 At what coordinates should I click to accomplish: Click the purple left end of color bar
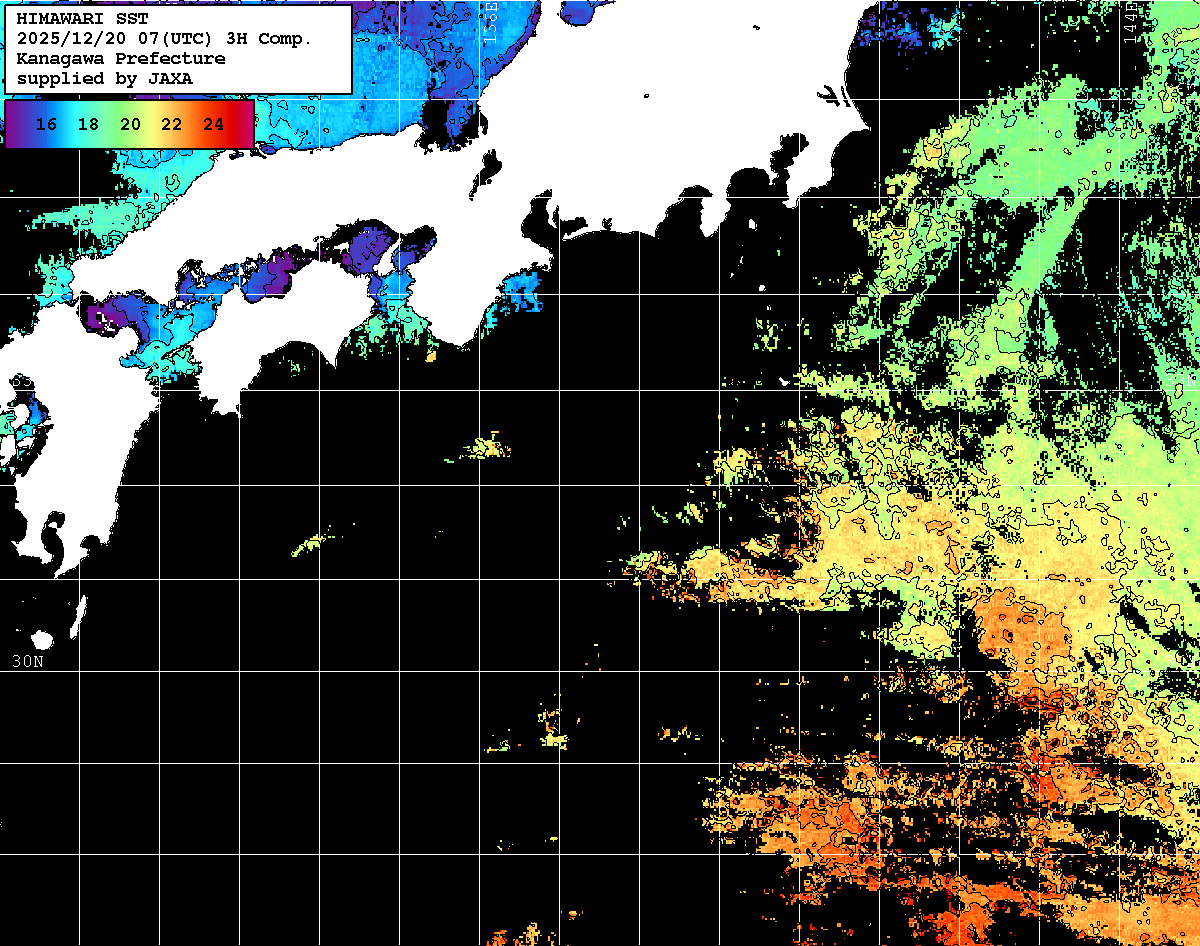tap(14, 124)
